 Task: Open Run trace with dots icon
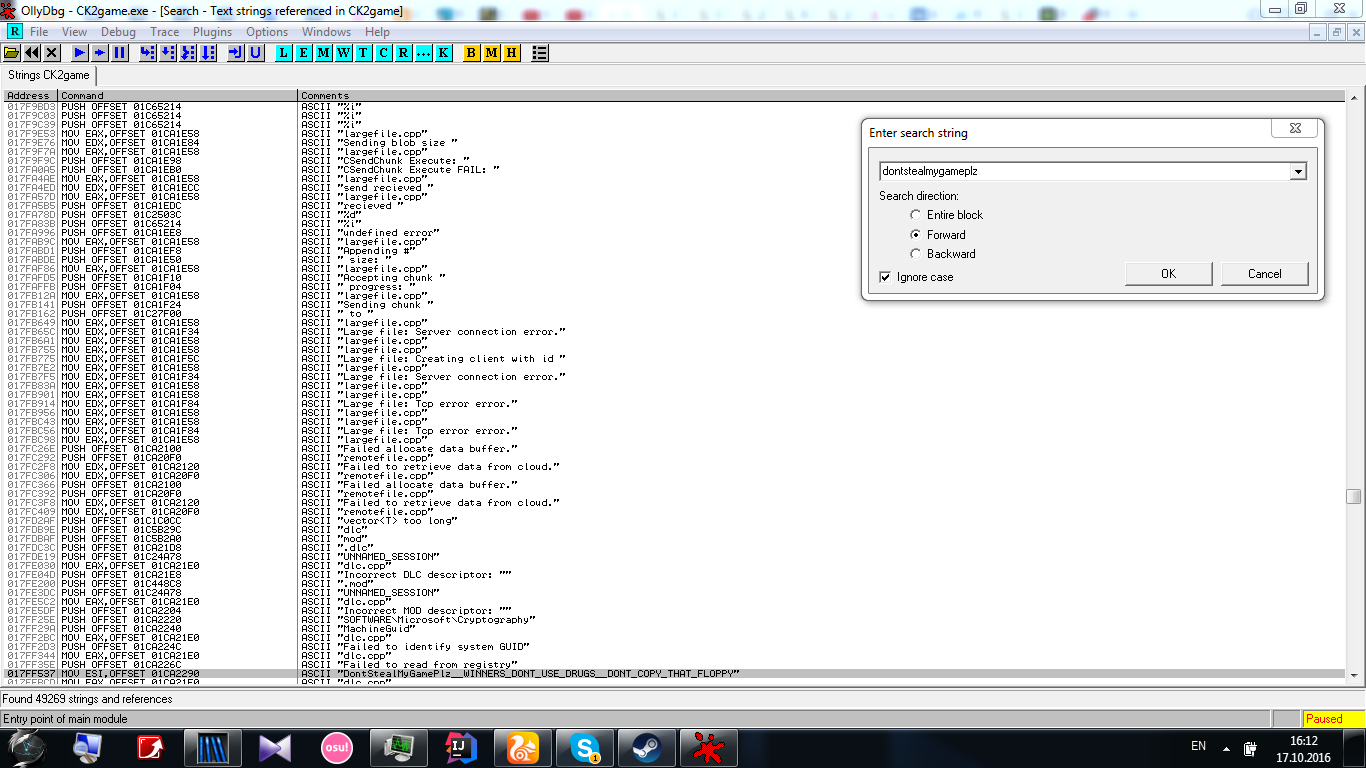pos(424,53)
